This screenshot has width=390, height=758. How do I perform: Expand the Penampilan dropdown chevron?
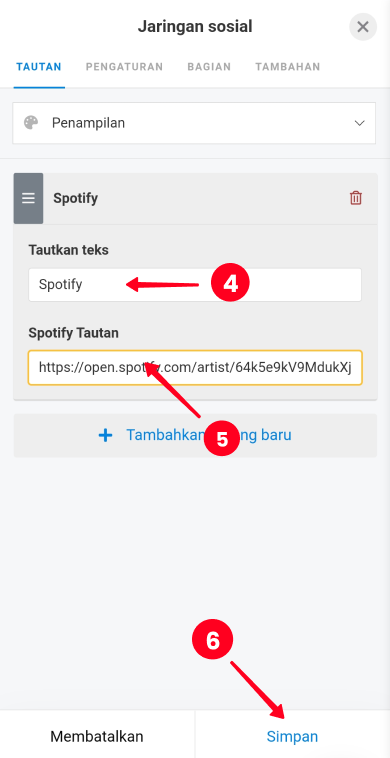[x=360, y=123]
